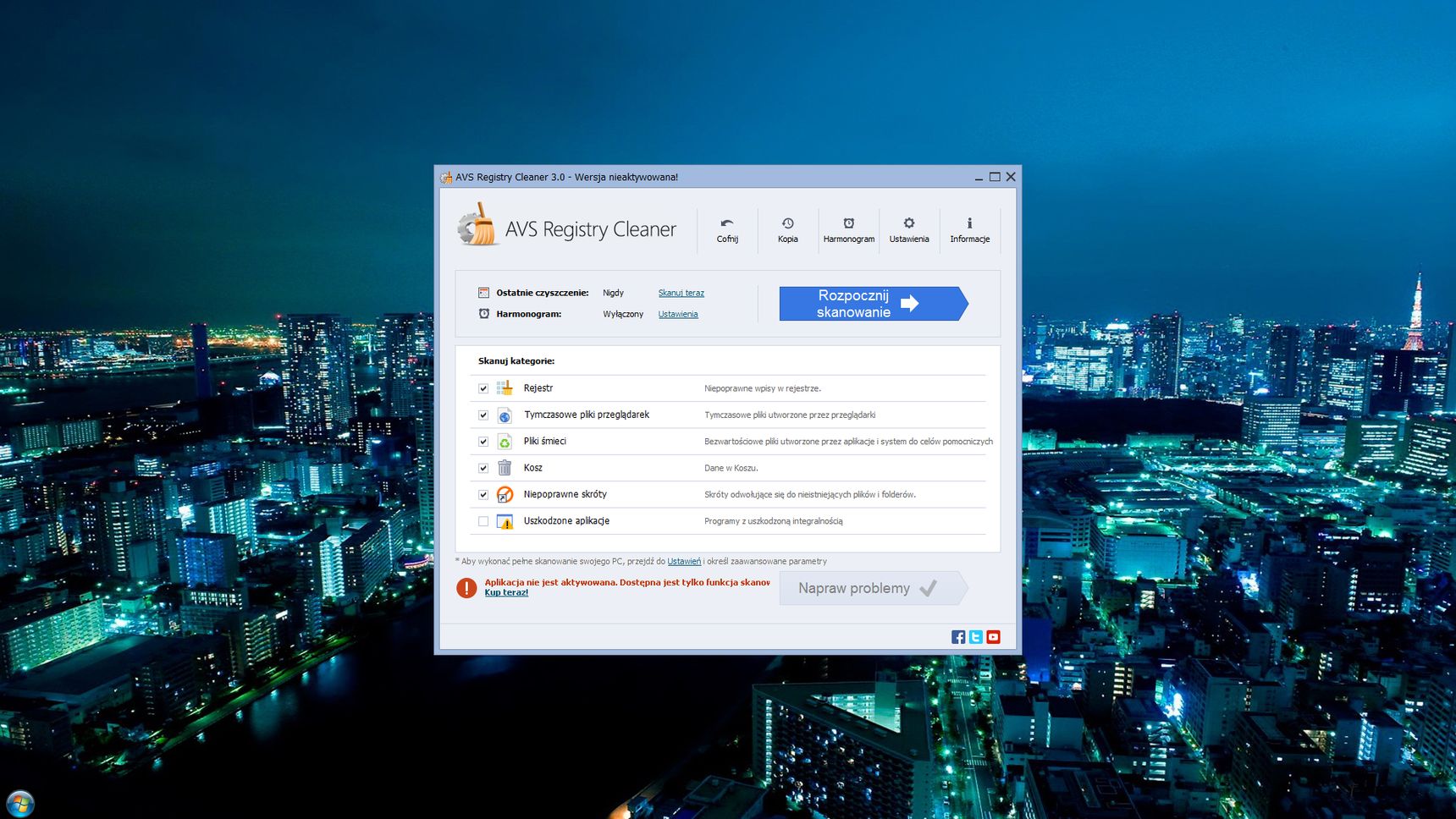Uncheck the Niepoprawne skróty checkbox
The image size is (1456, 819).
click(483, 495)
